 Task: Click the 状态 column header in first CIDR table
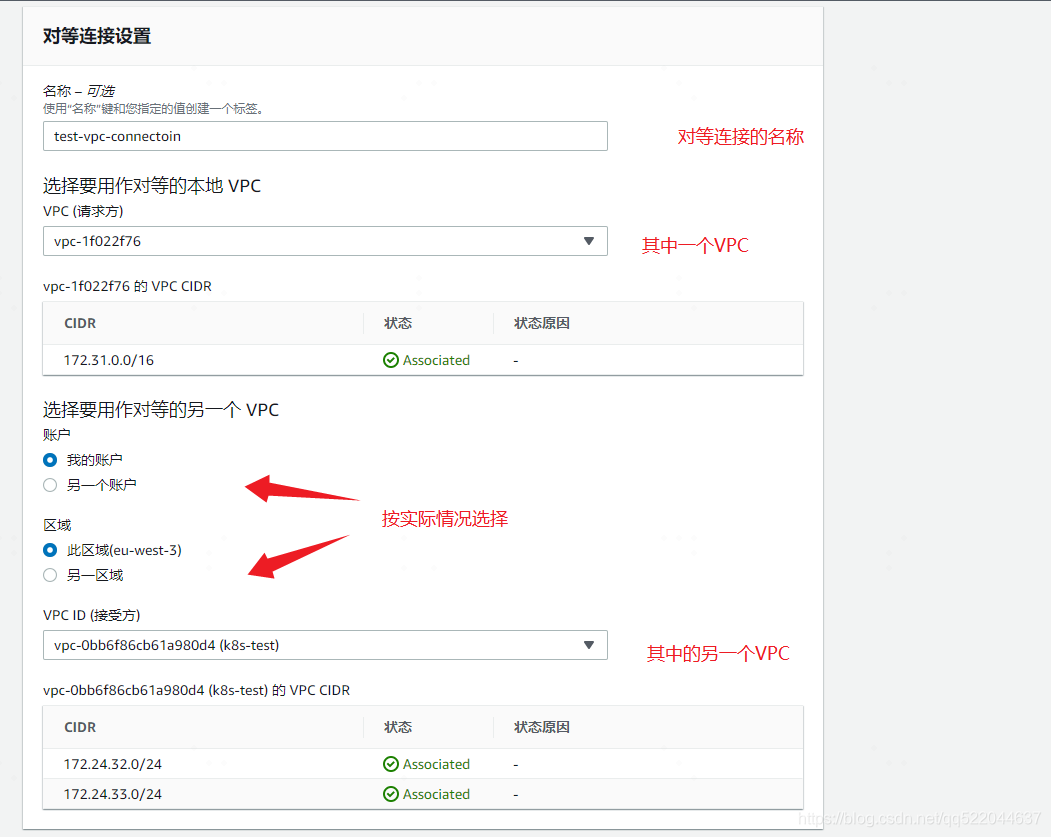tap(397, 323)
